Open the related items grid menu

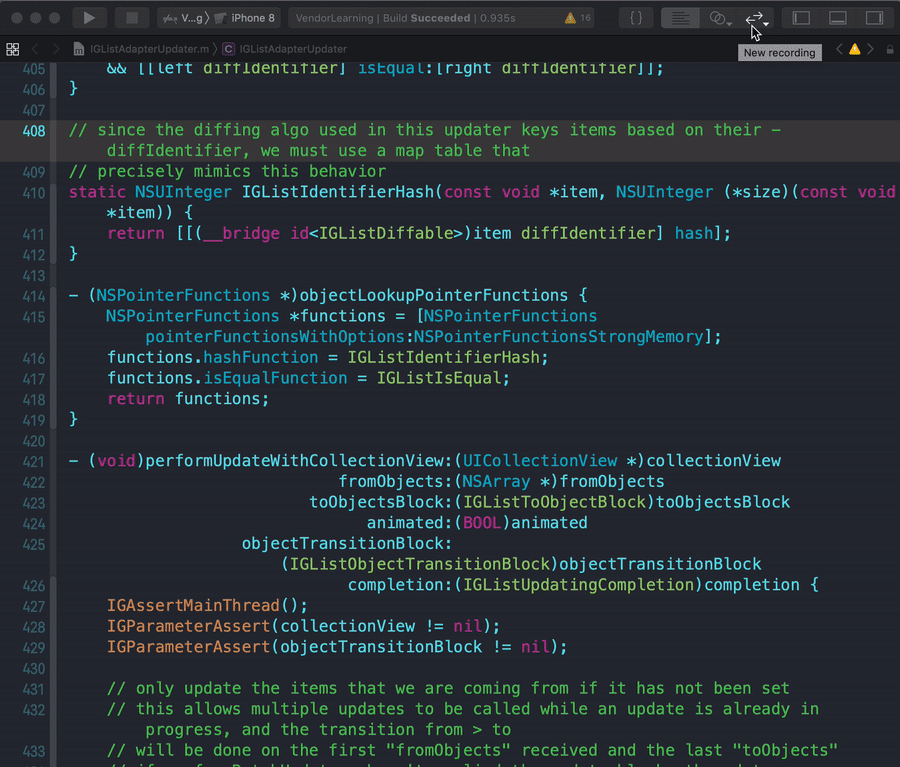coord(13,49)
